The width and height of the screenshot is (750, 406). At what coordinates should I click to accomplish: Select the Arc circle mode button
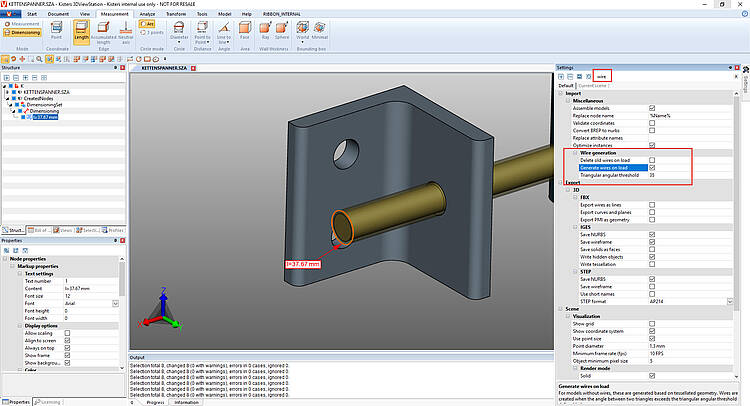pos(149,24)
